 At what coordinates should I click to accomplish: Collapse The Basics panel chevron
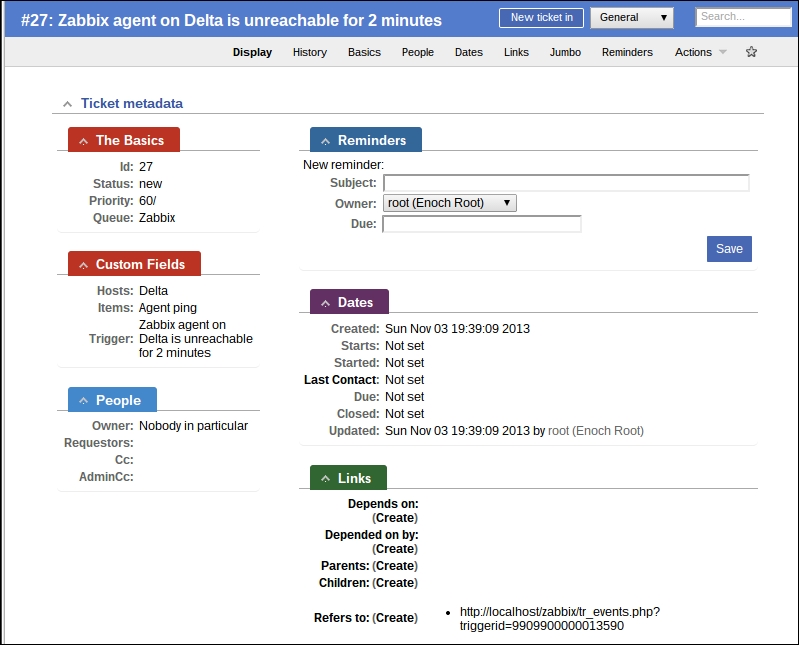tap(83, 141)
